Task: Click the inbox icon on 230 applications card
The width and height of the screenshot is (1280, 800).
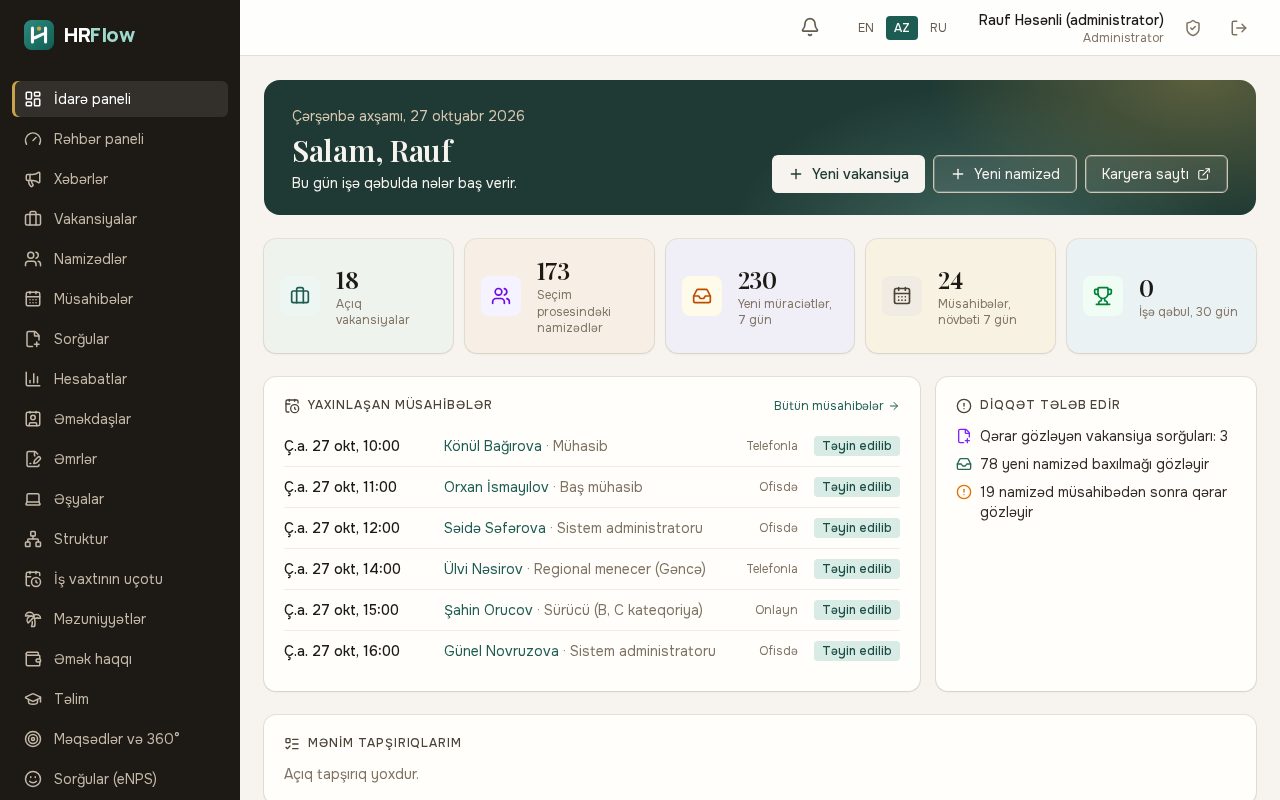Action: pyautogui.click(x=702, y=296)
